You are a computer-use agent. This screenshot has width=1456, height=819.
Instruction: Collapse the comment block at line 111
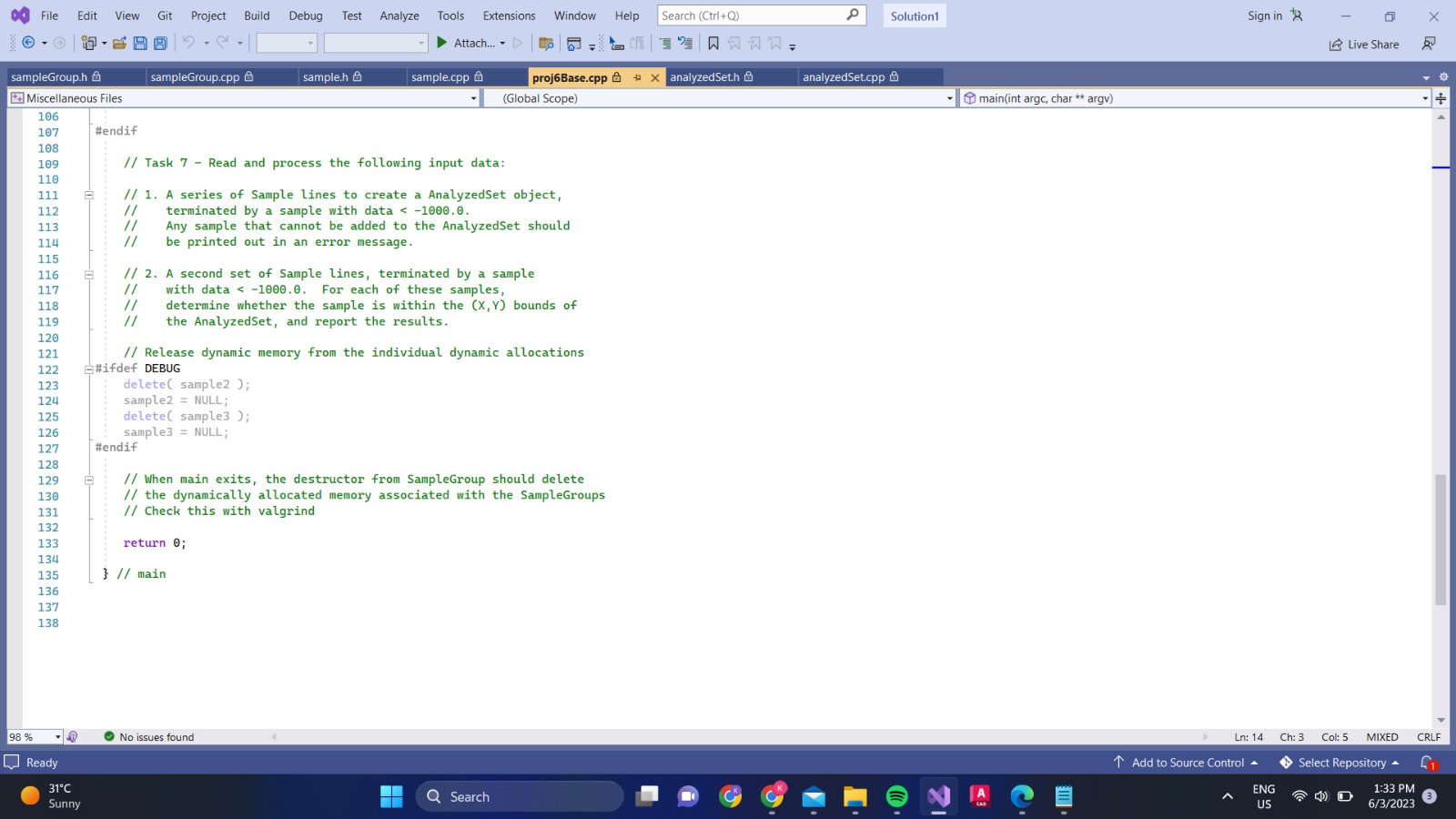tap(89, 195)
